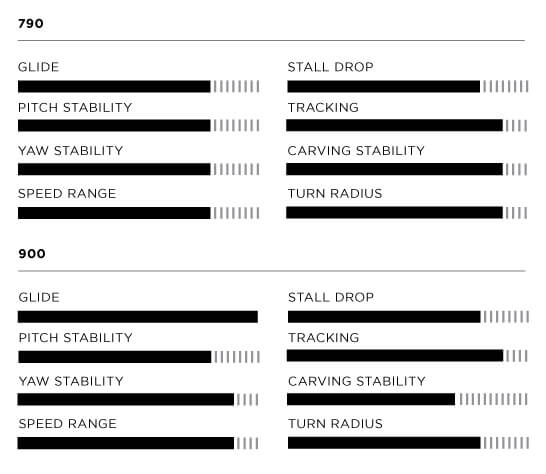This screenshot has height=474, width=546.
Task: Click the 900 Carving Stability bar
Action: point(407,399)
